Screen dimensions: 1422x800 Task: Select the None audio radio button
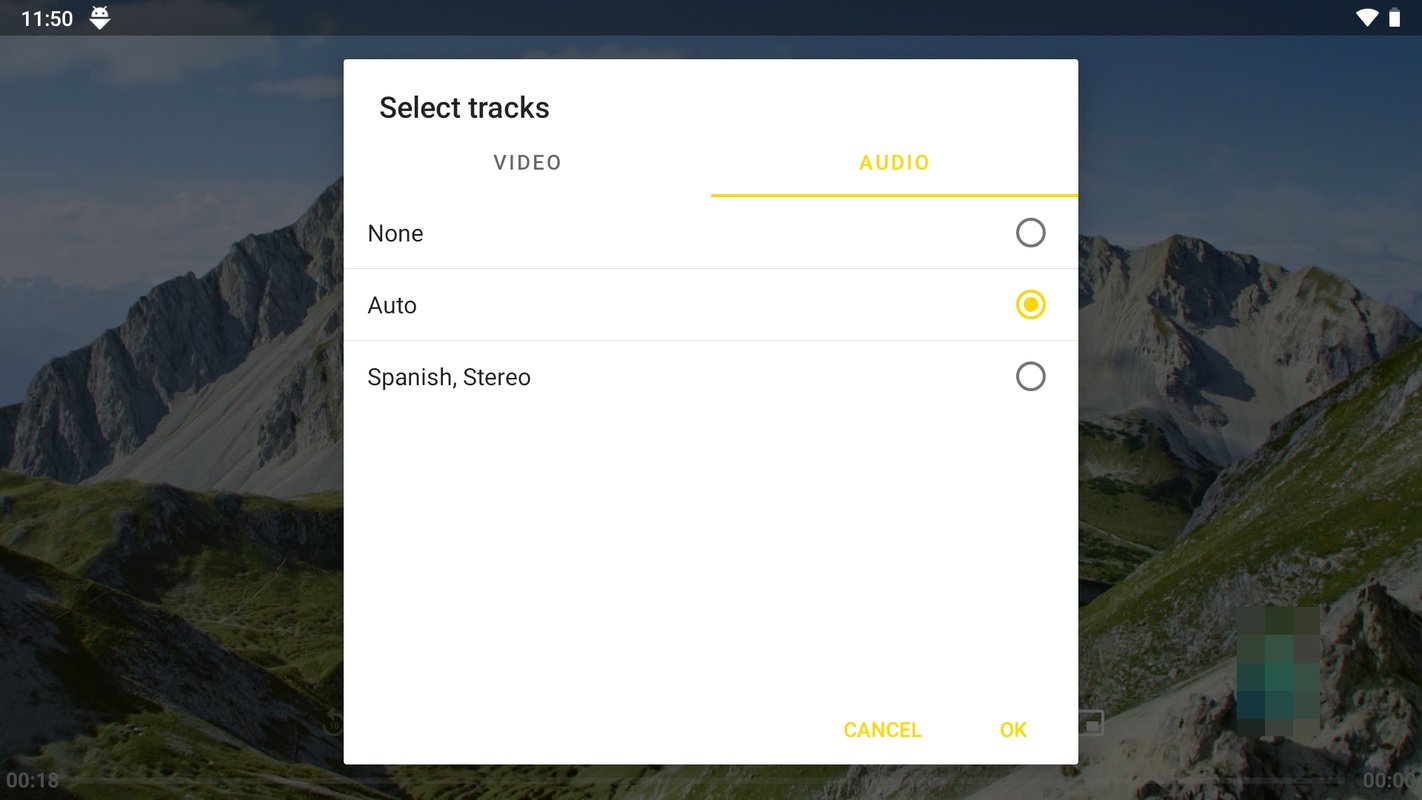click(1030, 233)
